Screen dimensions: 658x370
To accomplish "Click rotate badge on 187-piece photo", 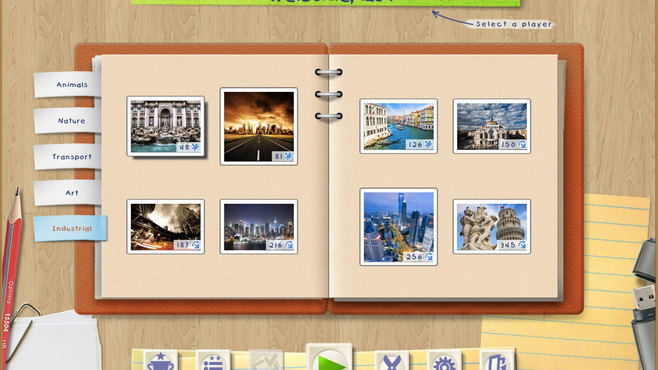I will tap(196, 245).
